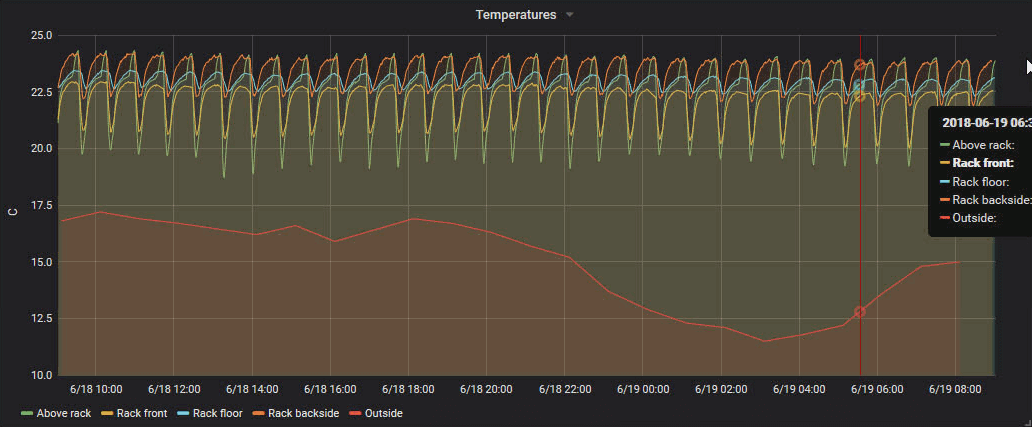Toggle Above rack series in legend
This screenshot has width=1032, height=427.
(63, 413)
